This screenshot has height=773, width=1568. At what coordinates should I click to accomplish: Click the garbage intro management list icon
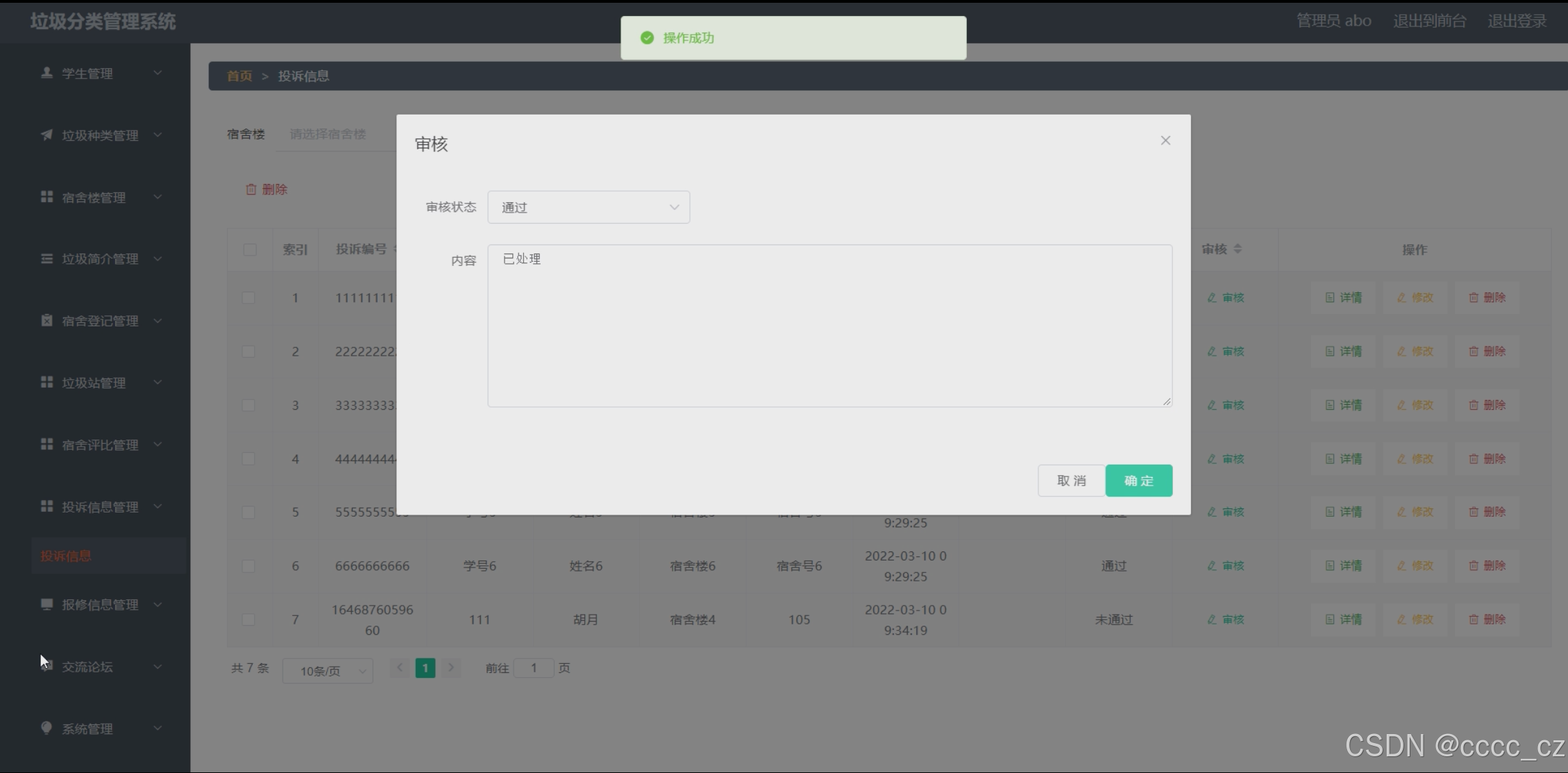pos(47,258)
